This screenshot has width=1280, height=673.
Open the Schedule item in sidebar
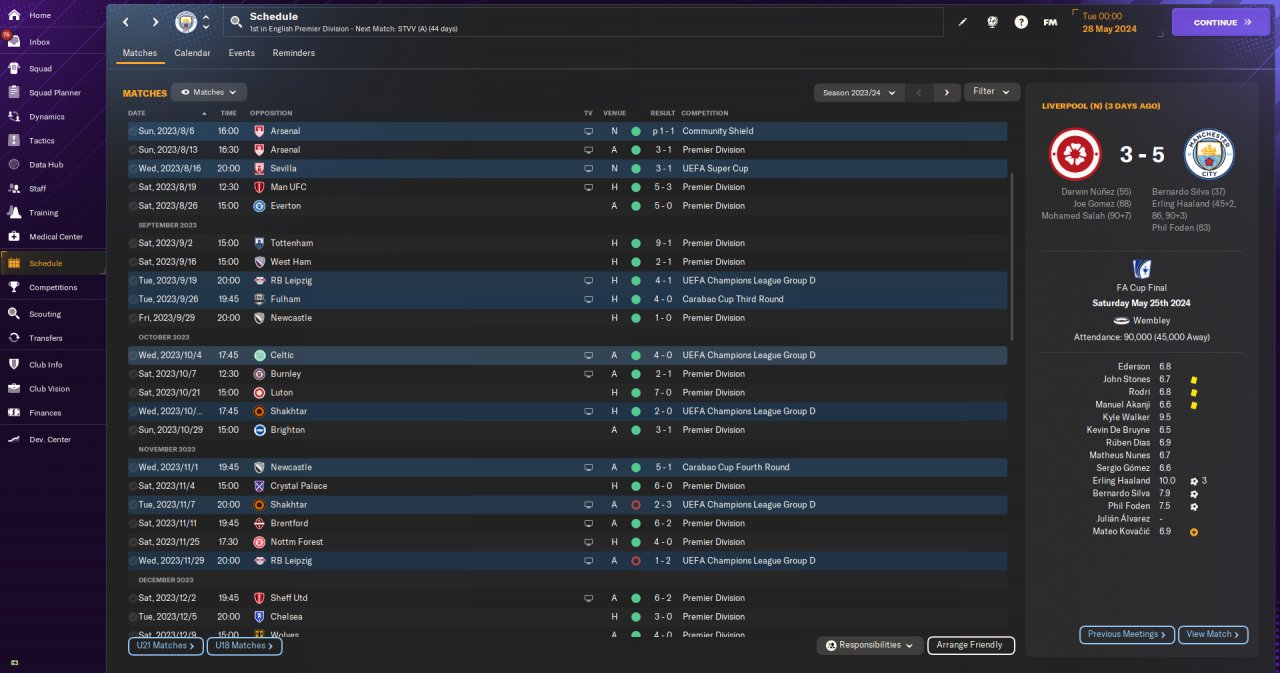[54, 263]
